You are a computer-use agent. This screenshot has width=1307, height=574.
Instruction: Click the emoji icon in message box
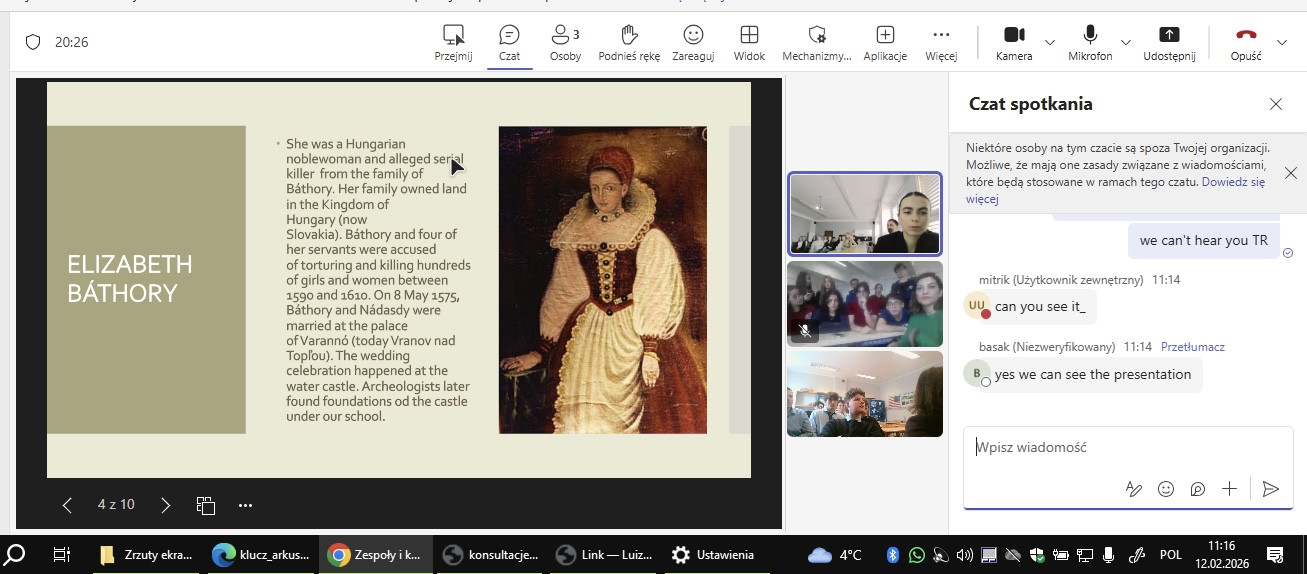click(1165, 489)
